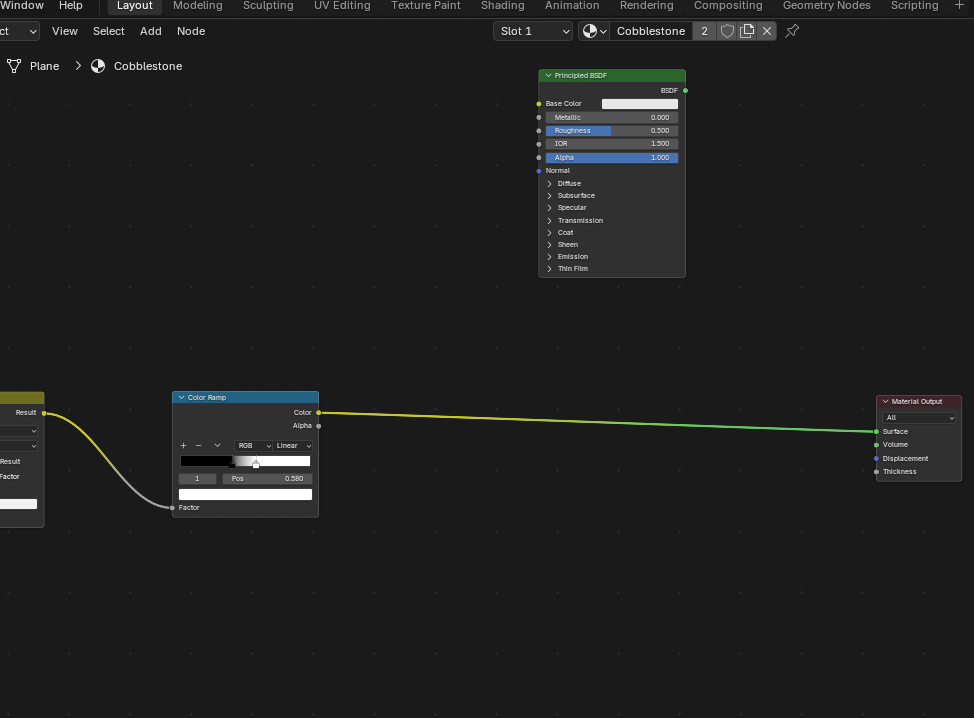Image resolution: width=974 pixels, height=718 pixels.
Task: Open Color Ramp tools chevron menu
Action: 217,446
